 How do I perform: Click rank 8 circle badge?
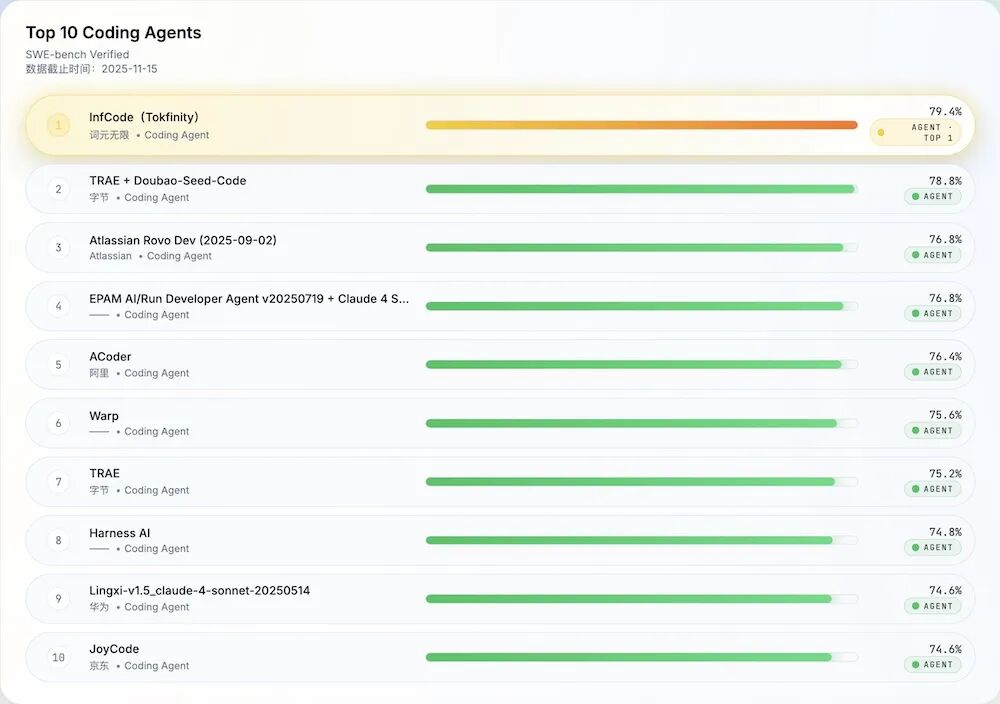click(58, 540)
